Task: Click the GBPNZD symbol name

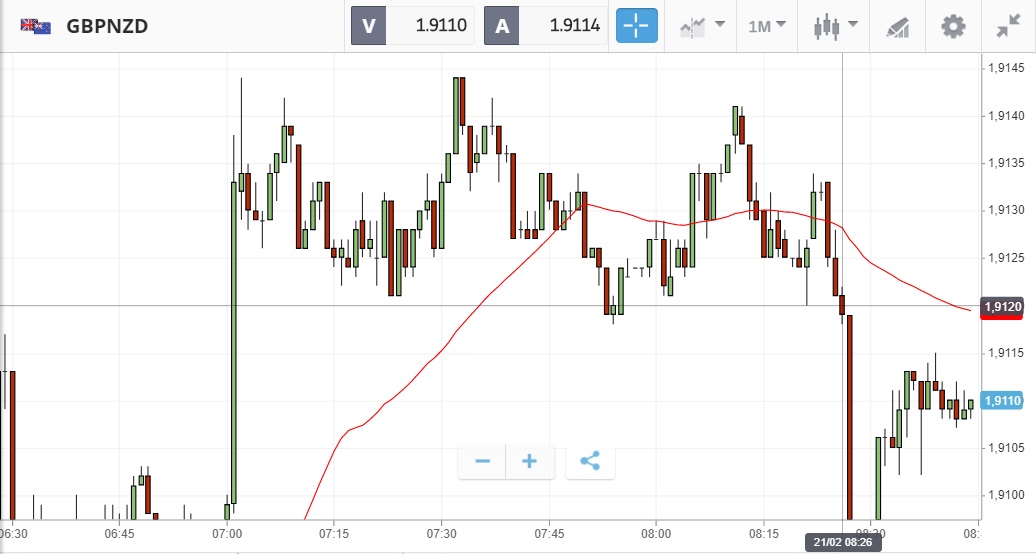Action: pyautogui.click(x=107, y=26)
